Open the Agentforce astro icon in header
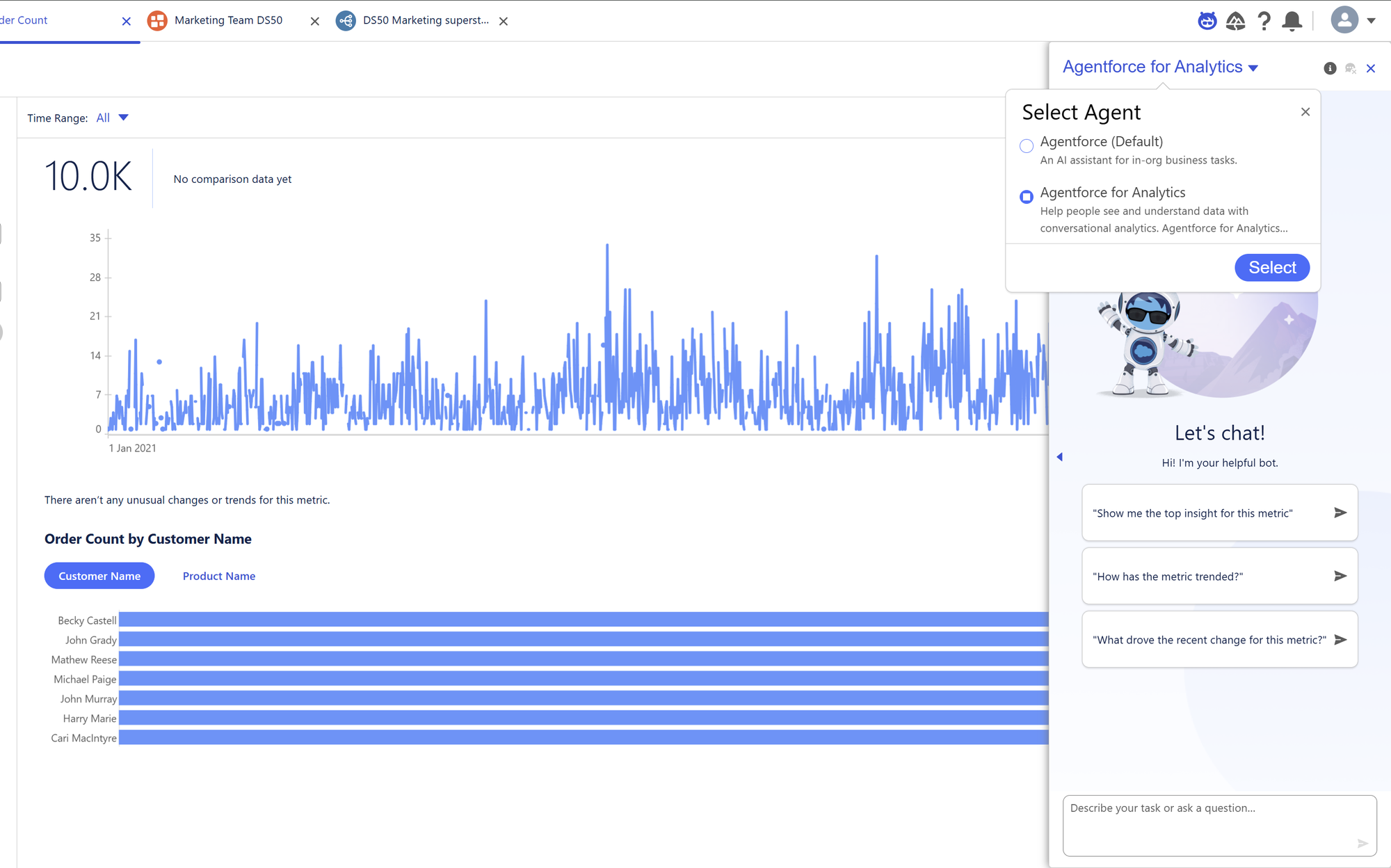This screenshot has height=868, width=1391. [x=1207, y=21]
